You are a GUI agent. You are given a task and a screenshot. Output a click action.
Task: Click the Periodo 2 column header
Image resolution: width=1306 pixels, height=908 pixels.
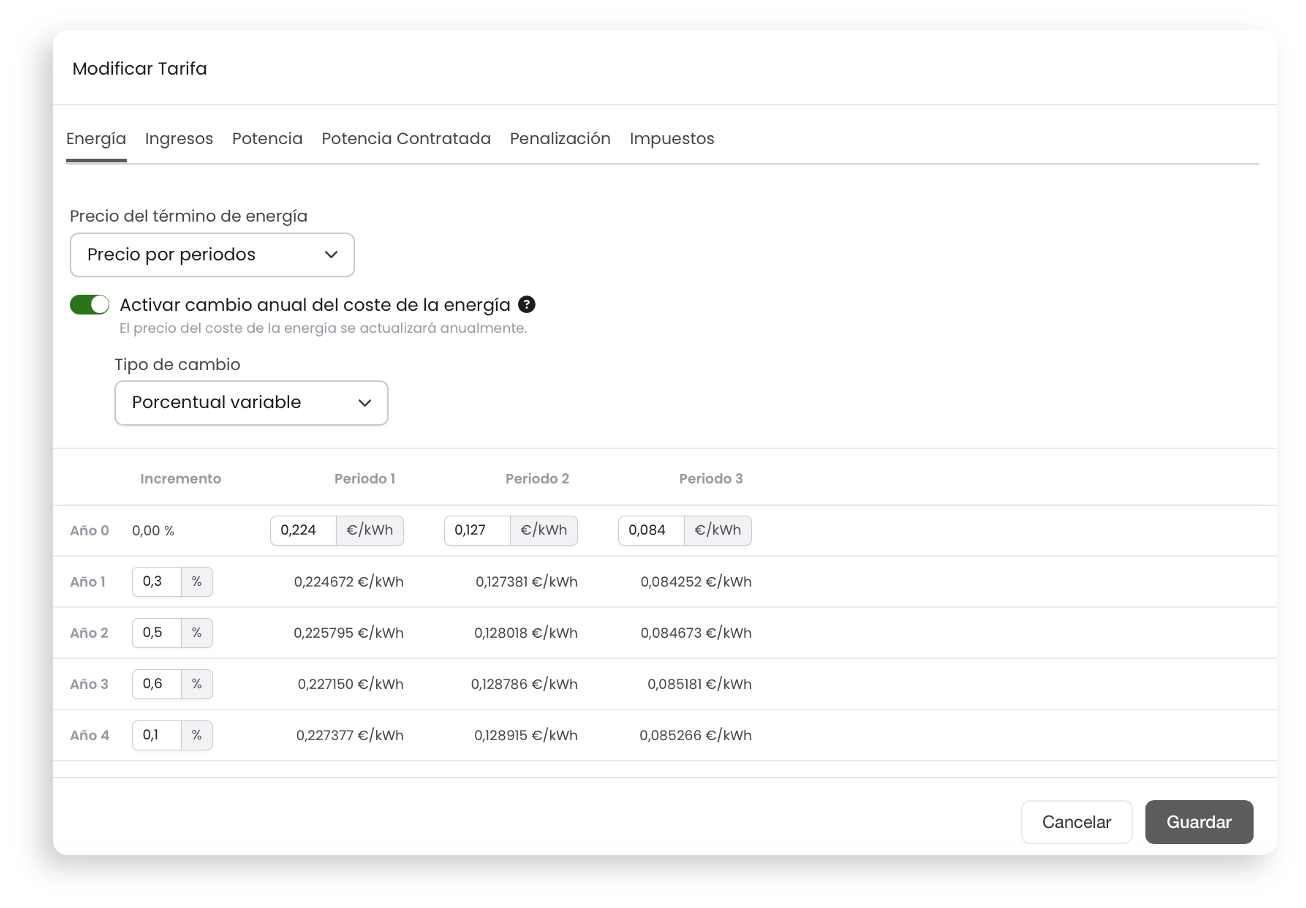point(537,479)
